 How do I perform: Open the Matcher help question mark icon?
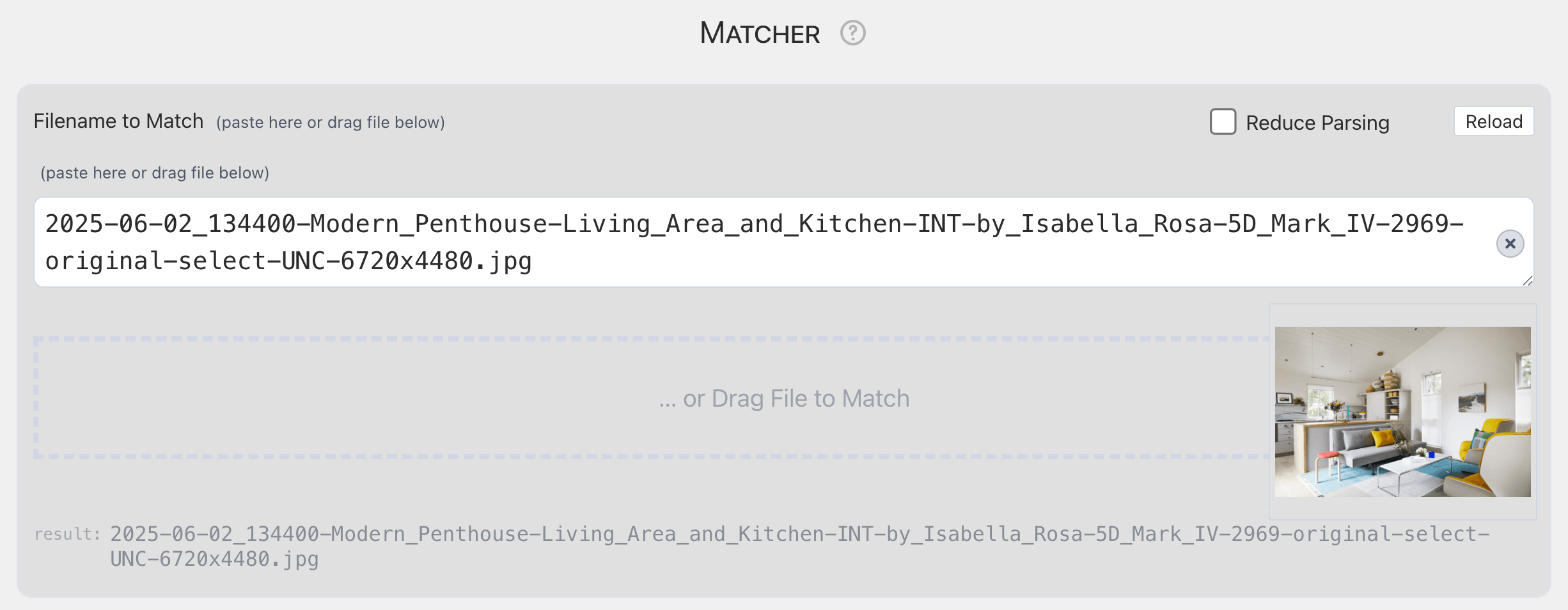click(x=853, y=32)
